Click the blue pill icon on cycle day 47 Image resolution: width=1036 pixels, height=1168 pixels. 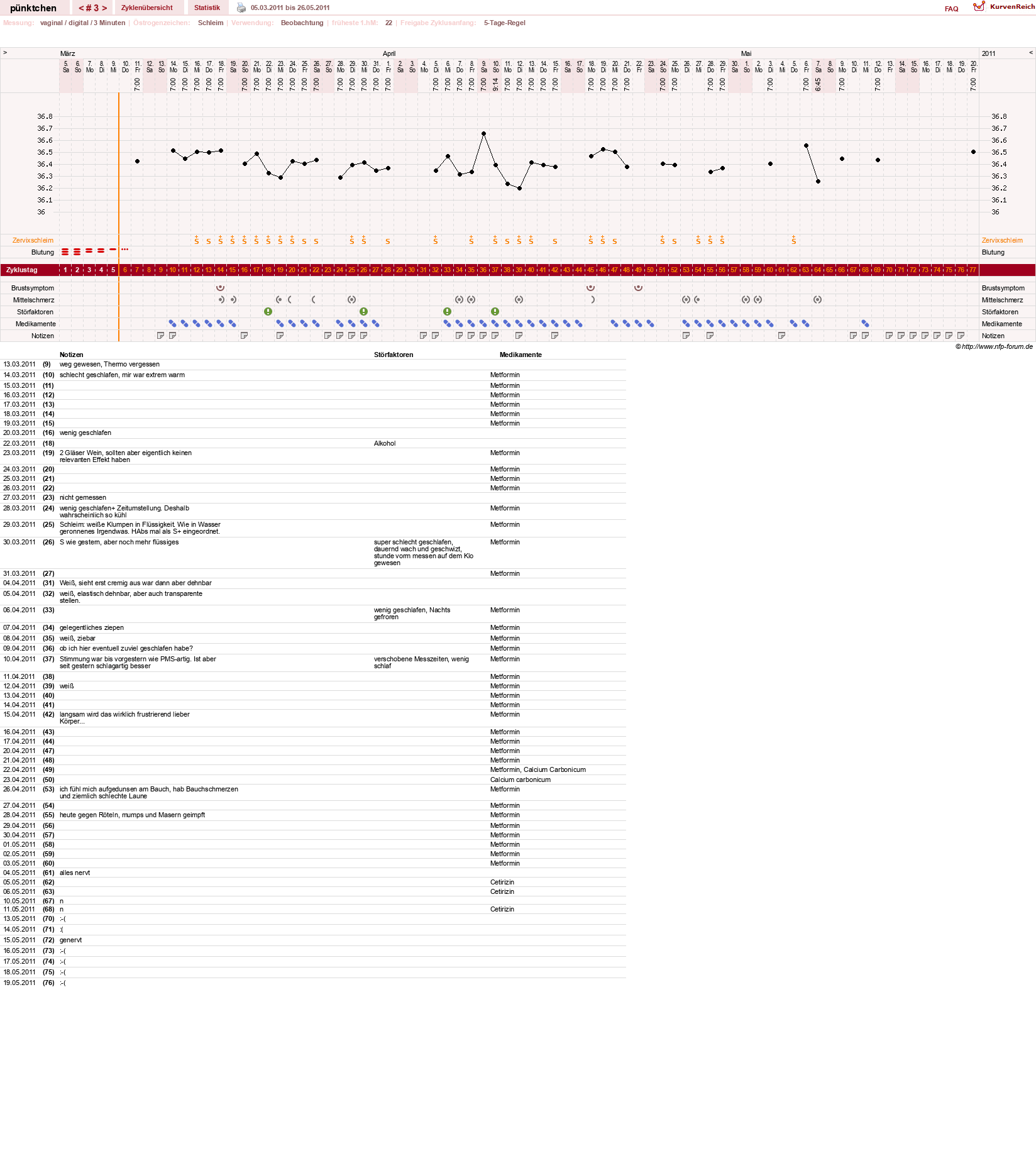(615, 324)
